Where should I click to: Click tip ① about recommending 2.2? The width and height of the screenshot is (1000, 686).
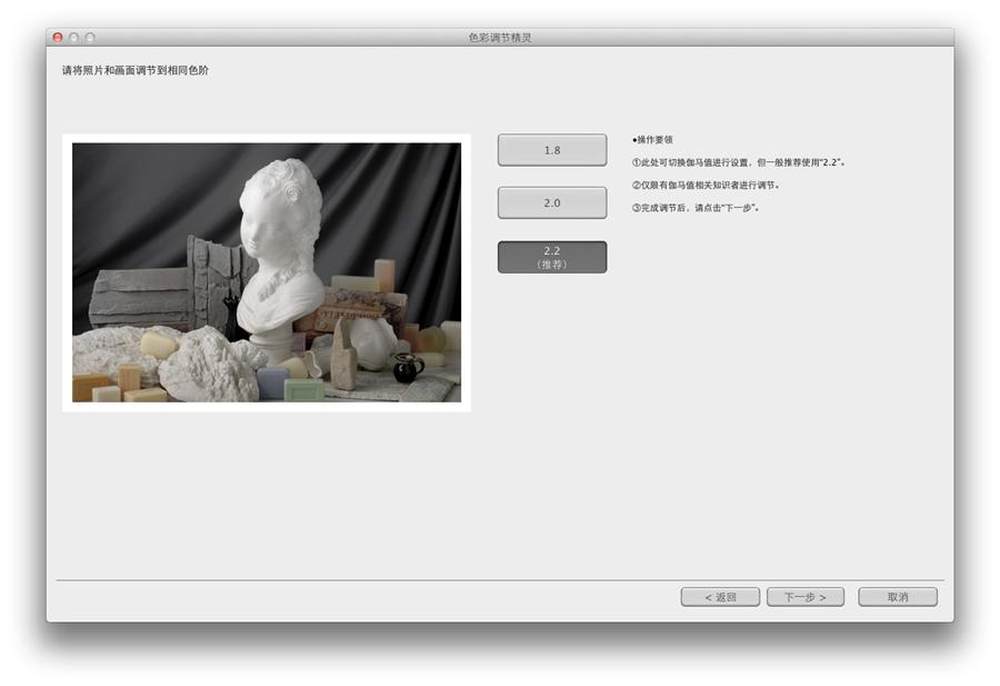coord(739,163)
